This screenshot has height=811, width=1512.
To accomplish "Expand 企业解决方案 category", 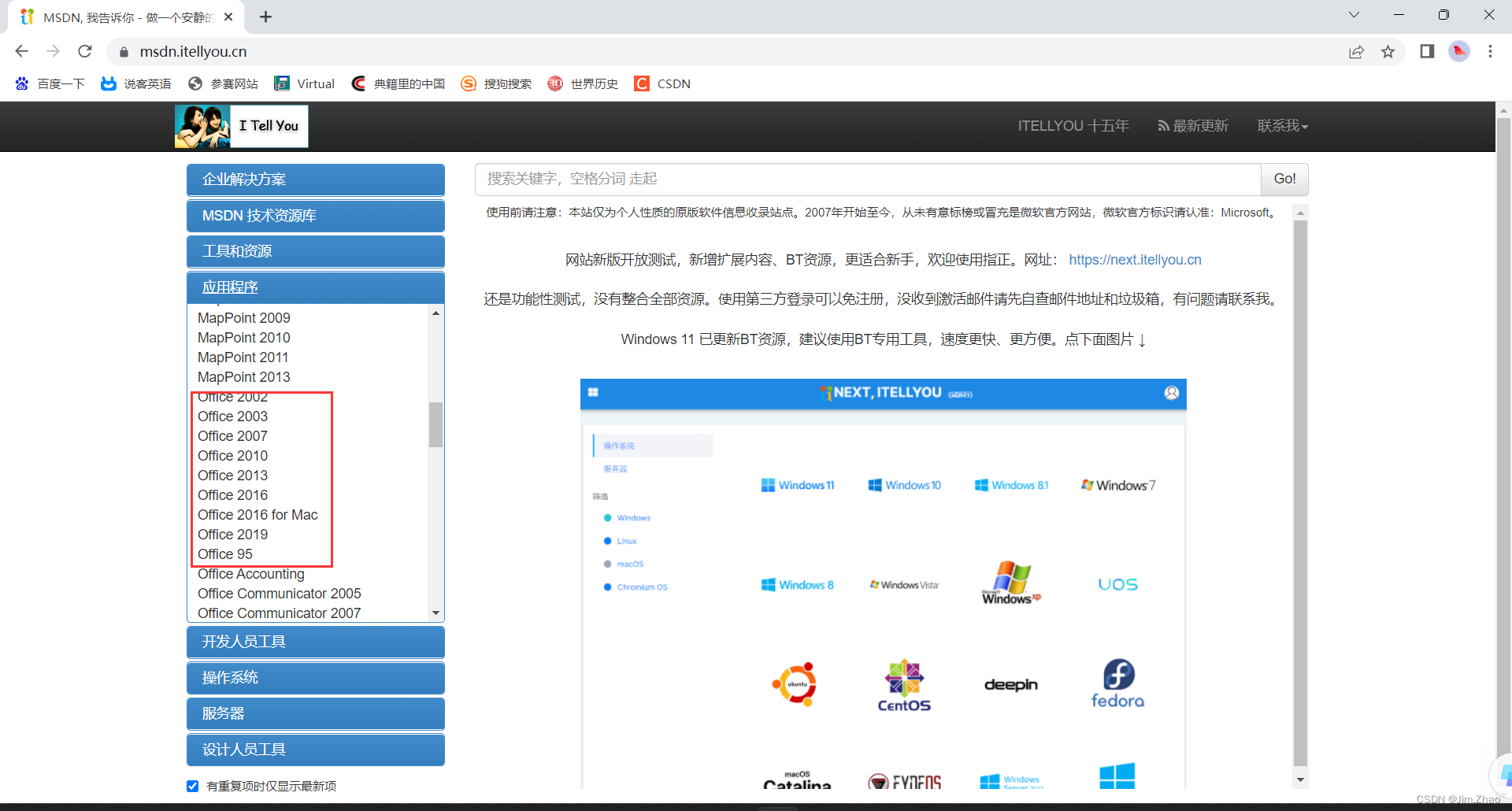I will [x=316, y=180].
